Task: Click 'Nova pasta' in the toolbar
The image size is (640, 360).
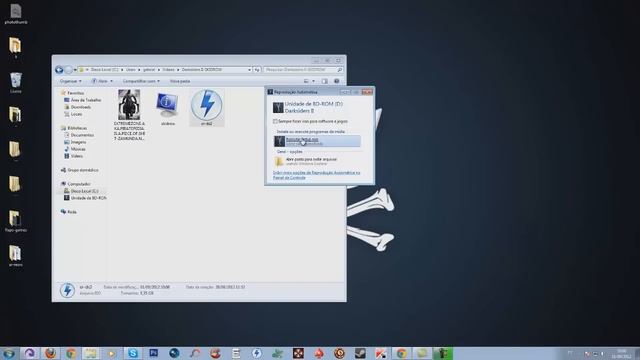Action: (180, 81)
